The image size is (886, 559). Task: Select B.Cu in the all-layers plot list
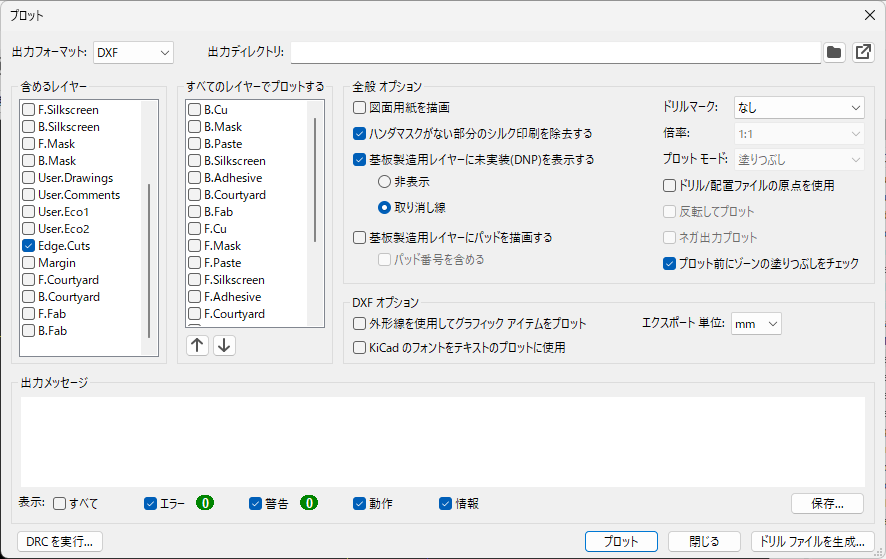click(x=194, y=110)
